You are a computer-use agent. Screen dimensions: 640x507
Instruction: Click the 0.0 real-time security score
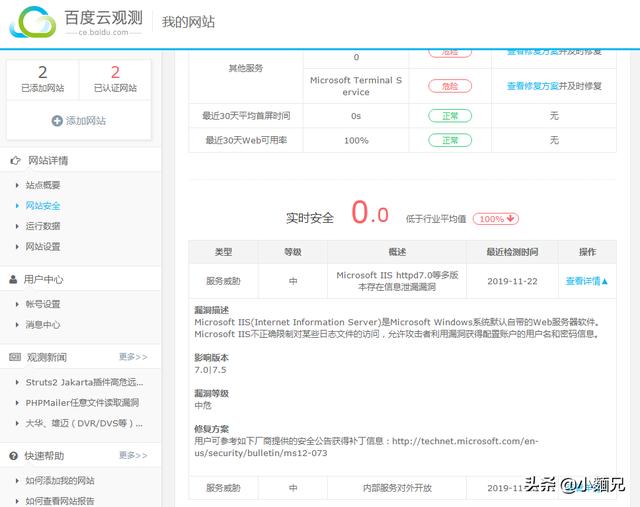[370, 213]
